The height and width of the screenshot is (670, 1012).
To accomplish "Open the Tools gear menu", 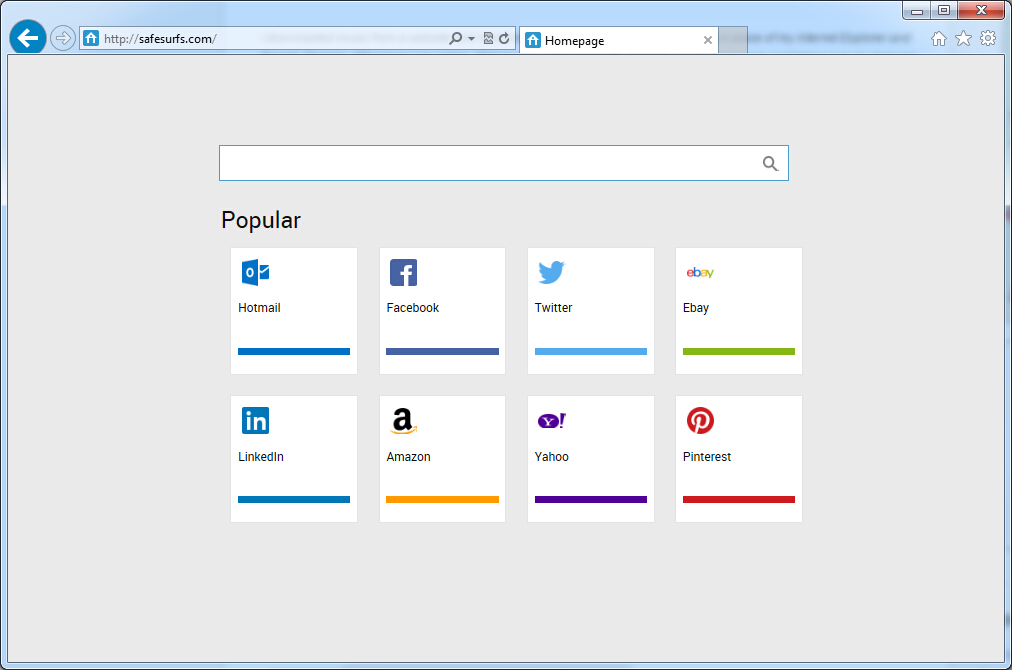I will [x=988, y=39].
